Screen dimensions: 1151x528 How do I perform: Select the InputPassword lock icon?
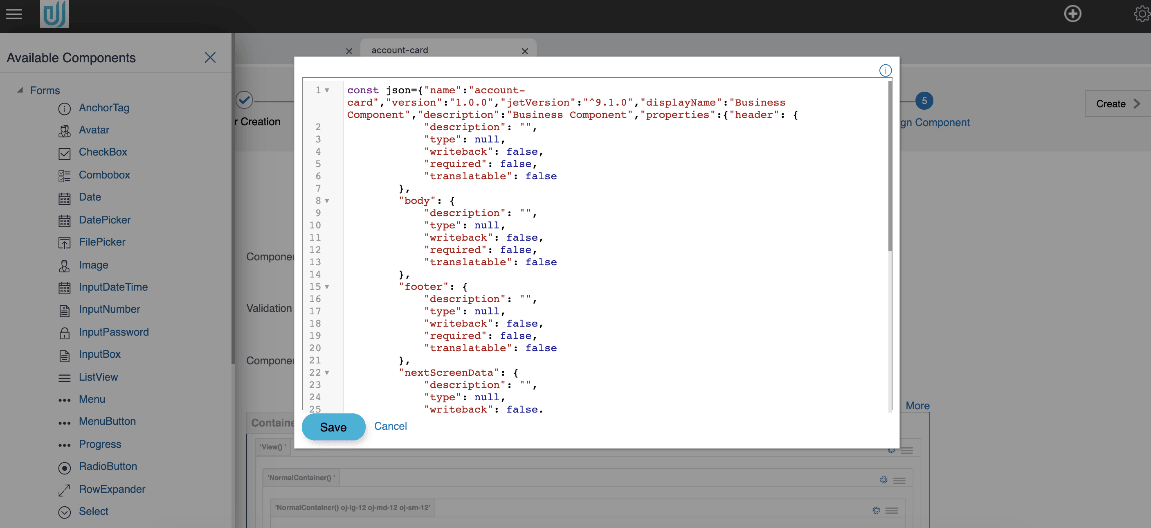[64, 332]
